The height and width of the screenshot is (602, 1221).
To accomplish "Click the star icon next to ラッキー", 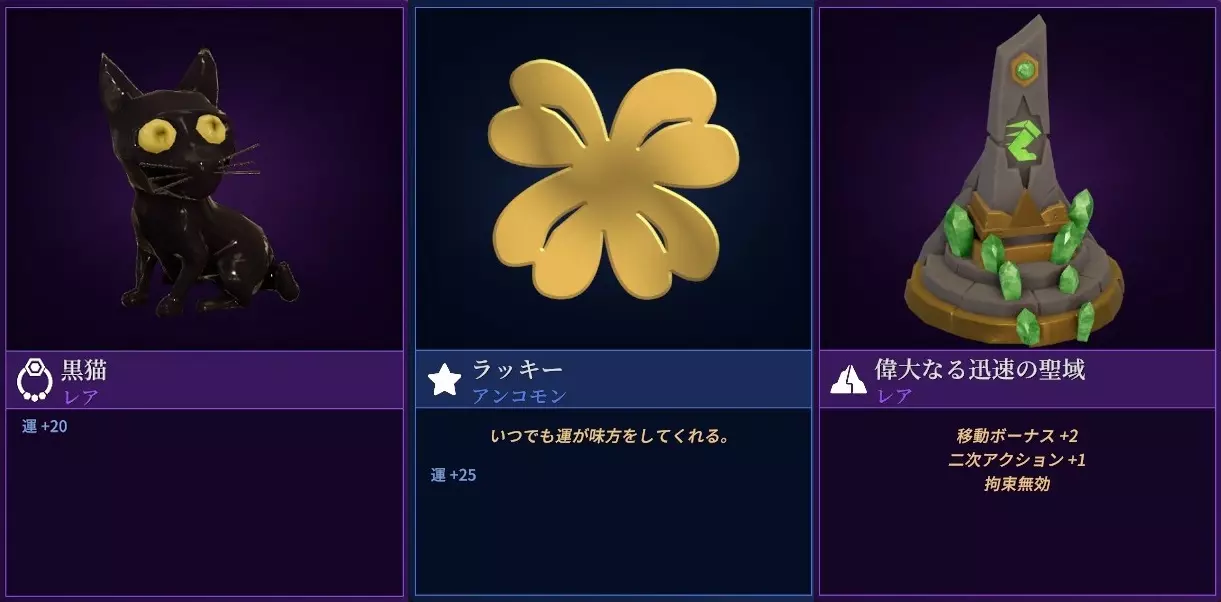I will coord(444,380).
